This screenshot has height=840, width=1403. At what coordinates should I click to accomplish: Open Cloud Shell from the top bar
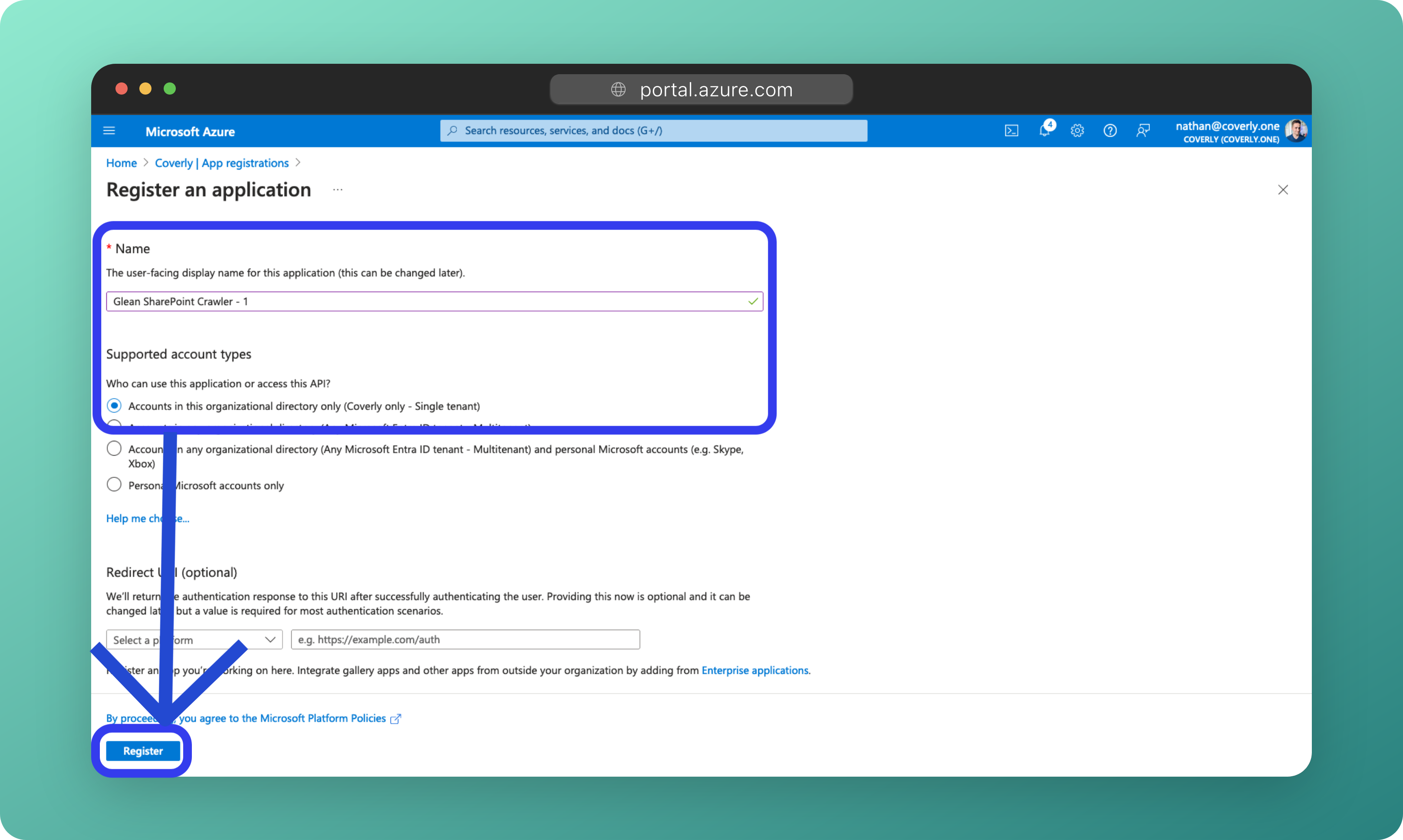[x=1011, y=131]
